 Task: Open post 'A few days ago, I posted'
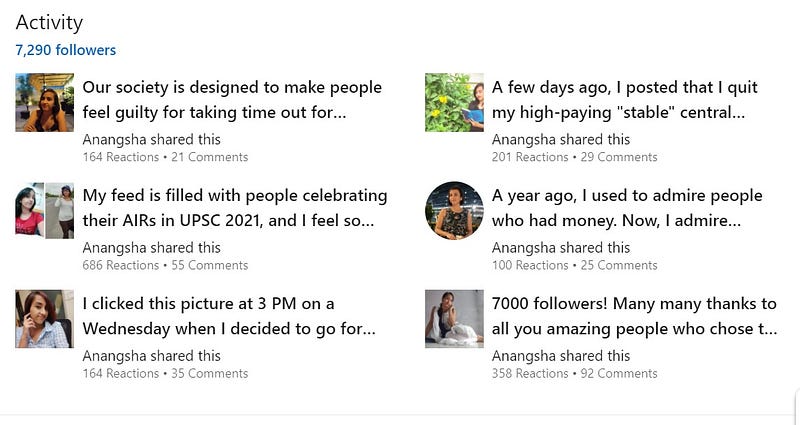click(618, 99)
